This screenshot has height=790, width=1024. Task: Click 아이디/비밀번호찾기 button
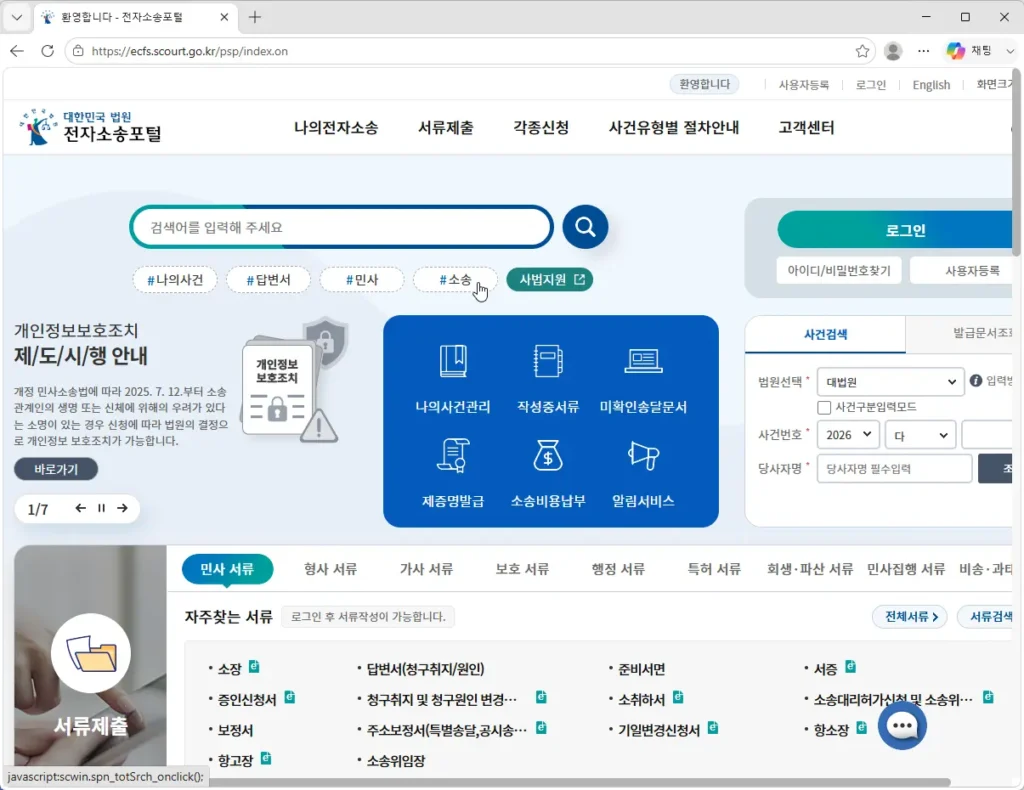[839, 270]
